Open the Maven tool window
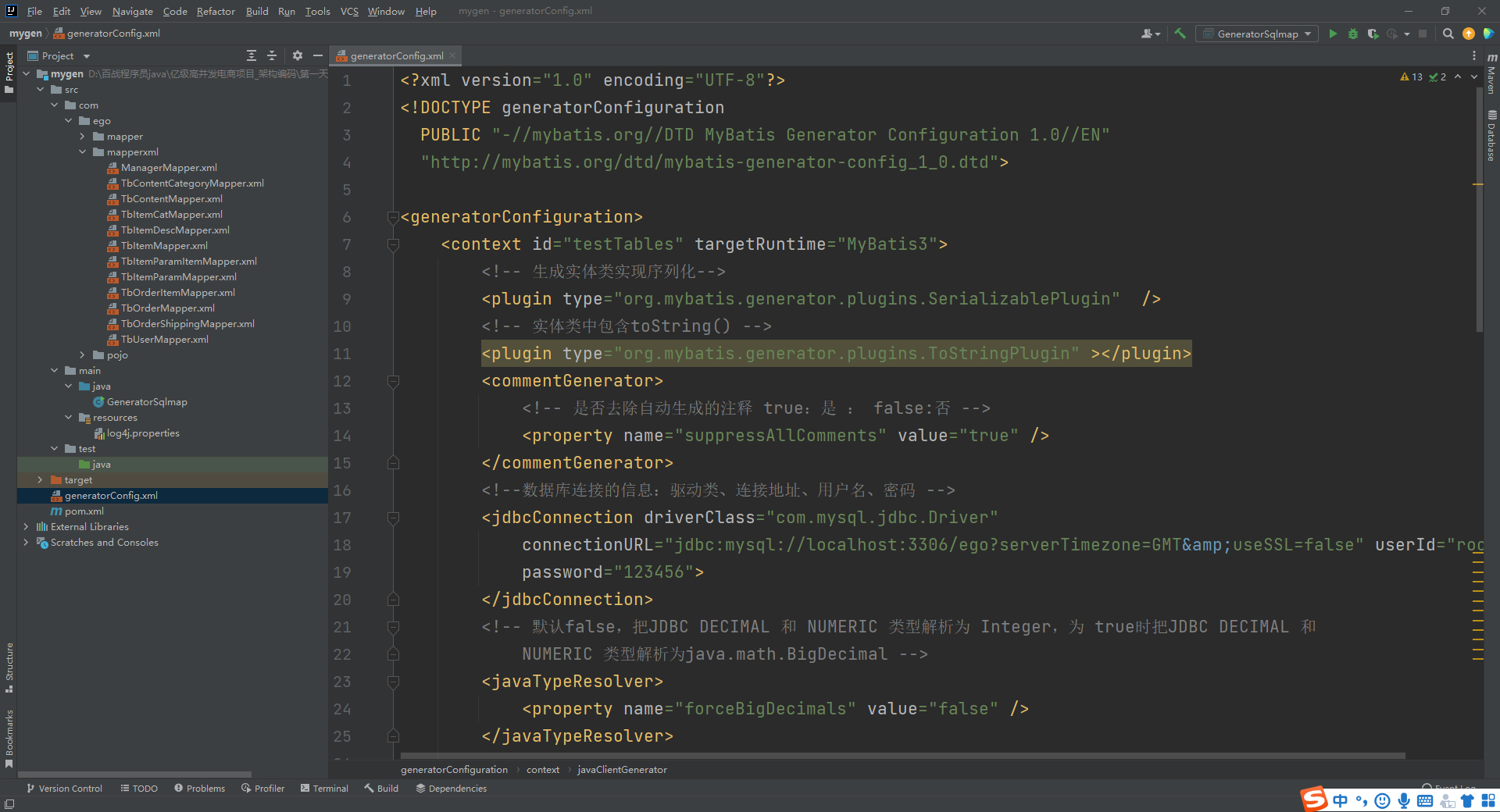The height and width of the screenshot is (812, 1500). (x=1491, y=73)
